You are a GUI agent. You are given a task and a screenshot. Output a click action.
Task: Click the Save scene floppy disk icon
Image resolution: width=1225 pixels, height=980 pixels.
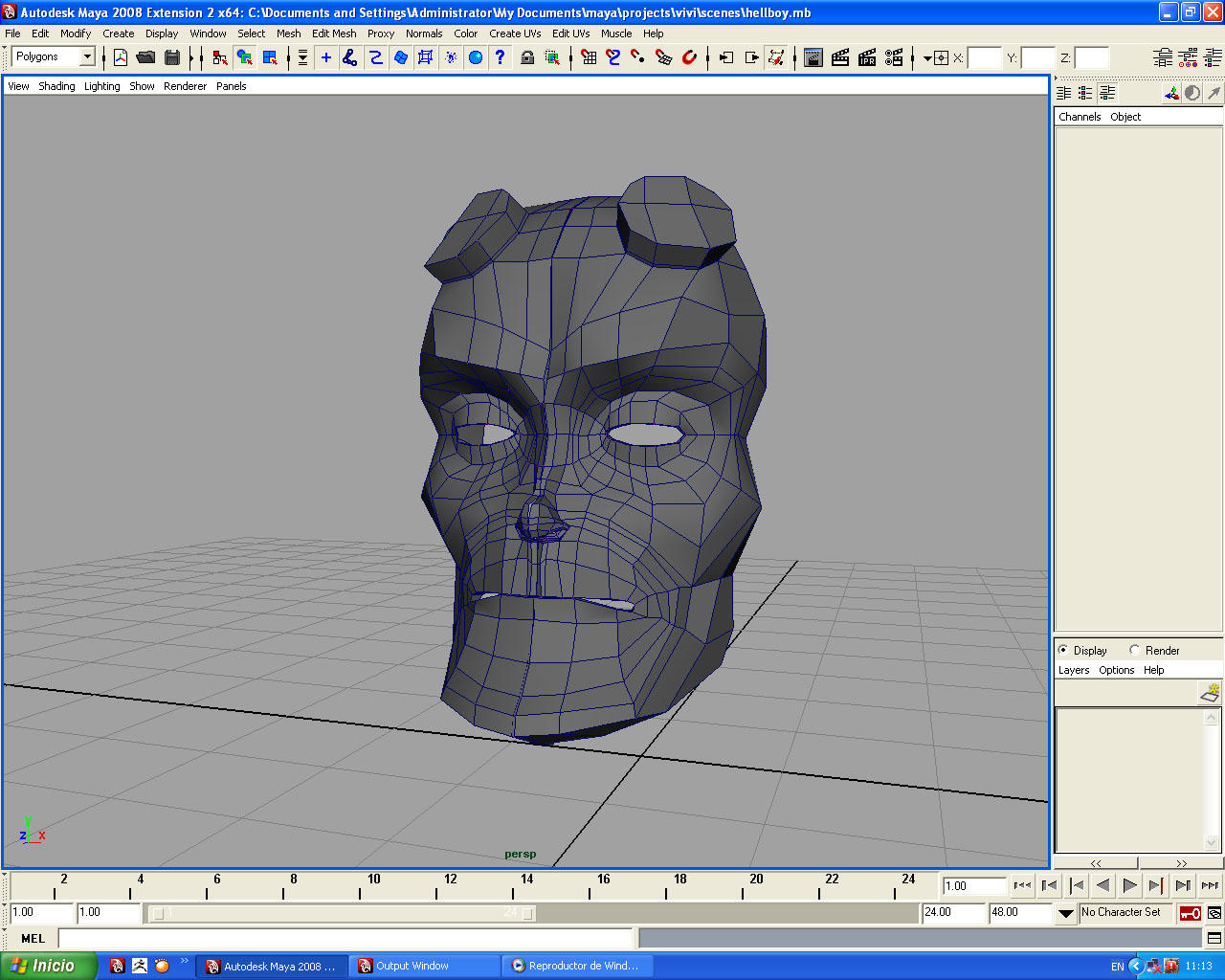tap(172, 57)
